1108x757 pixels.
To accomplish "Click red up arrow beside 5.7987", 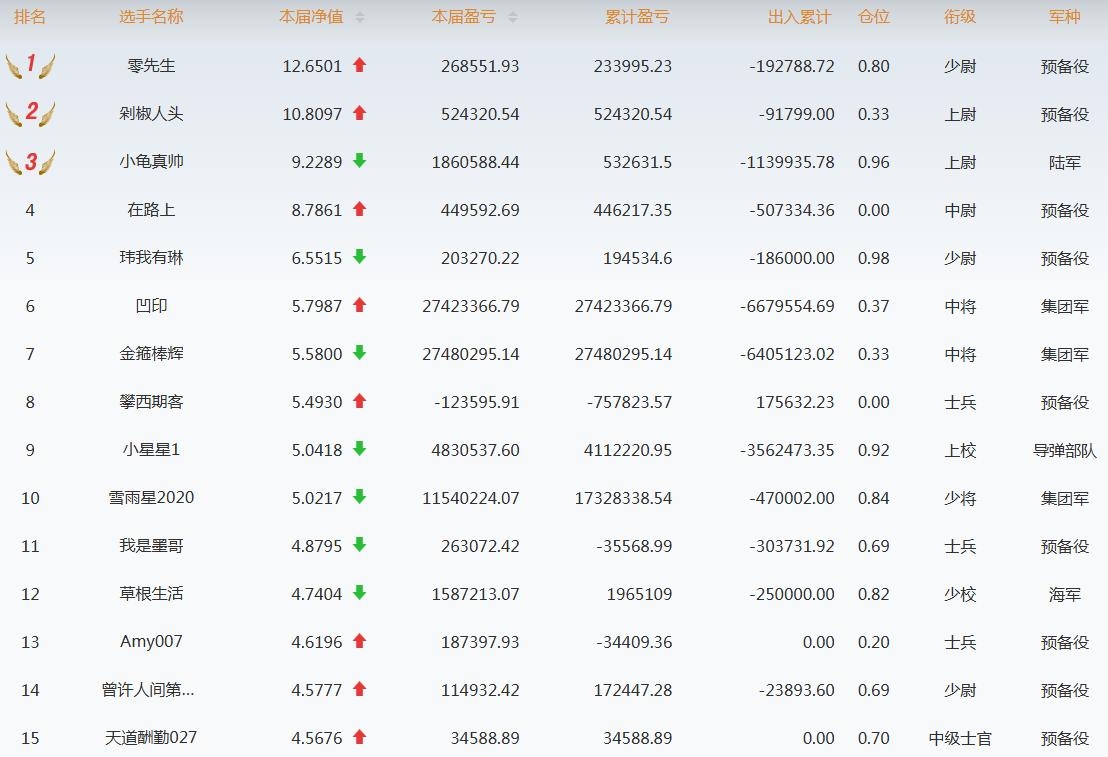I will [360, 306].
